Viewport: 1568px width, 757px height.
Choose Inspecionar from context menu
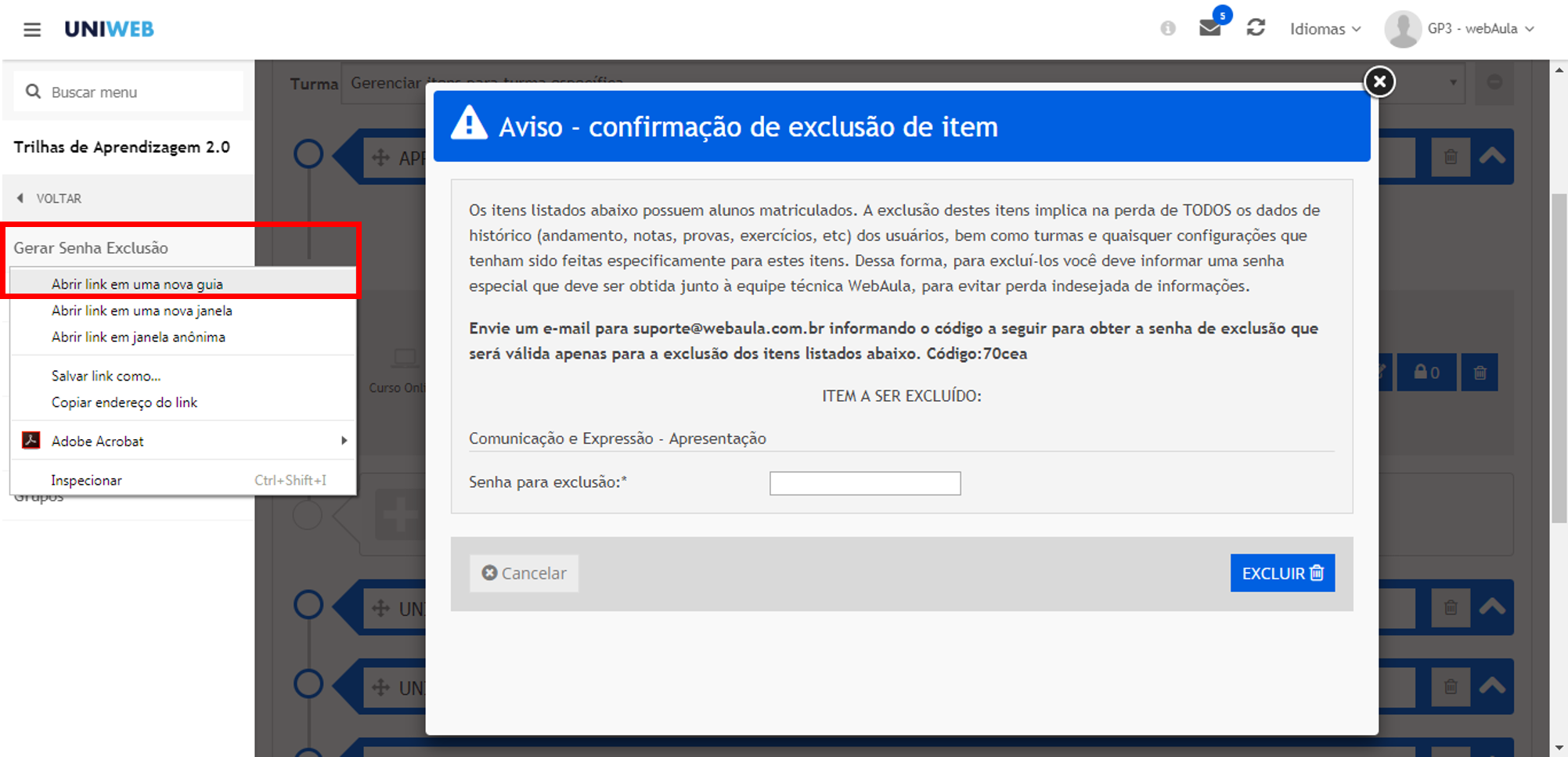[86, 480]
